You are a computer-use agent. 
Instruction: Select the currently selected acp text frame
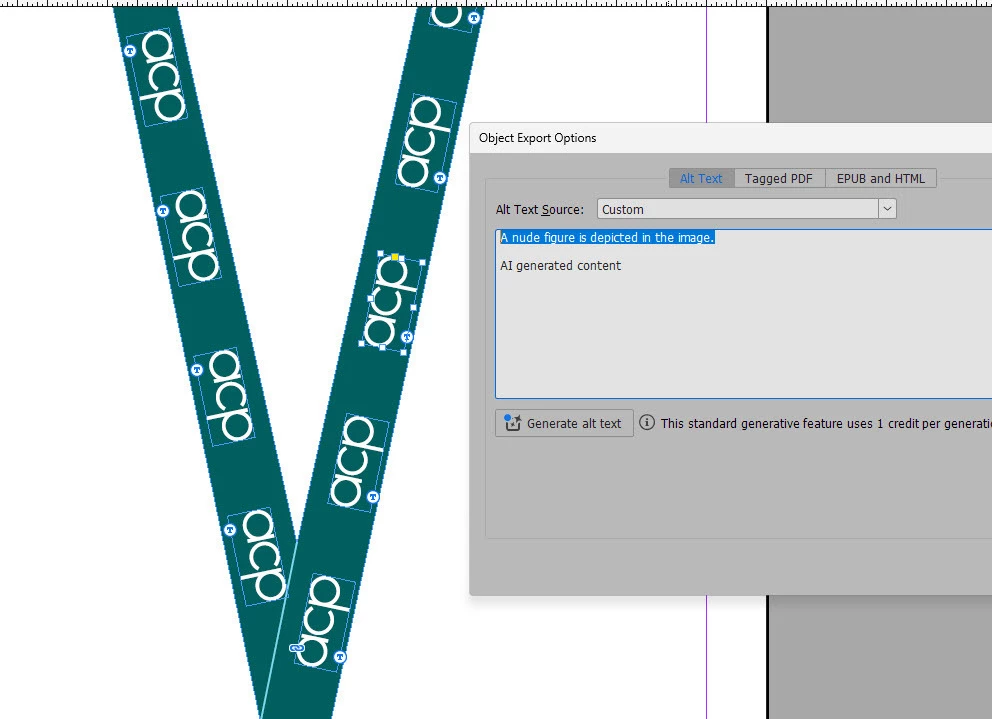click(x=390, y=303)
